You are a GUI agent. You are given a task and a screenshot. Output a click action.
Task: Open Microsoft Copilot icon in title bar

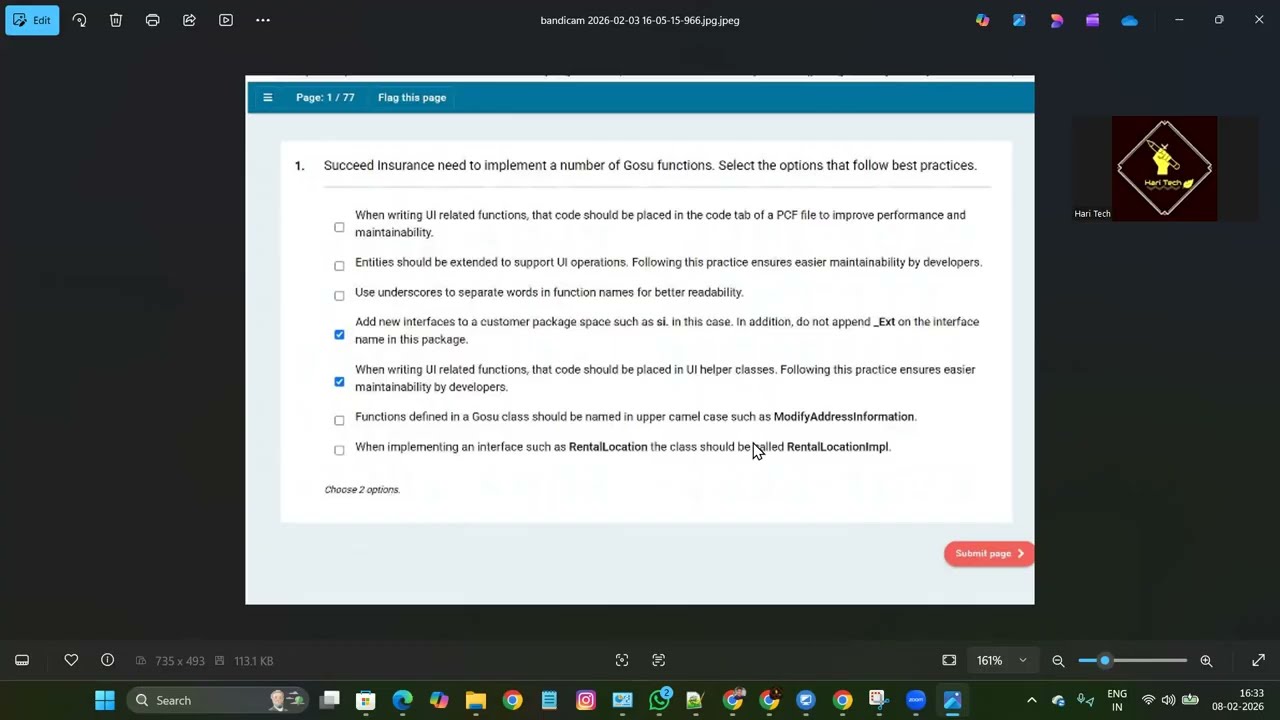click(x=983, y=20)
